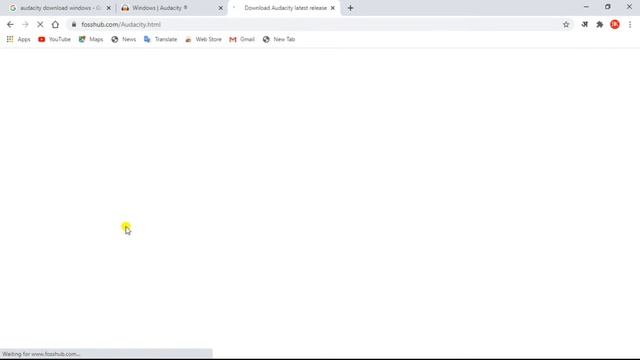Open the Extensions puzzle menu
640x360 pixels.
[x=600, y=24]
